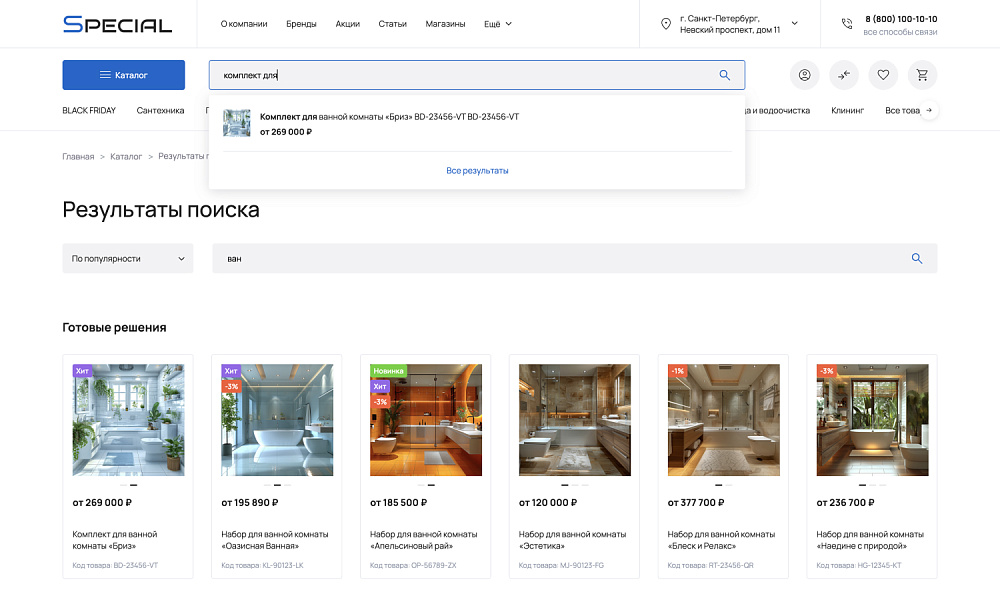This screenshot has width=1000, height=600.
Task: Click the phone icon near the contact number
Action: pyautogui.click(x=847, y=24)
